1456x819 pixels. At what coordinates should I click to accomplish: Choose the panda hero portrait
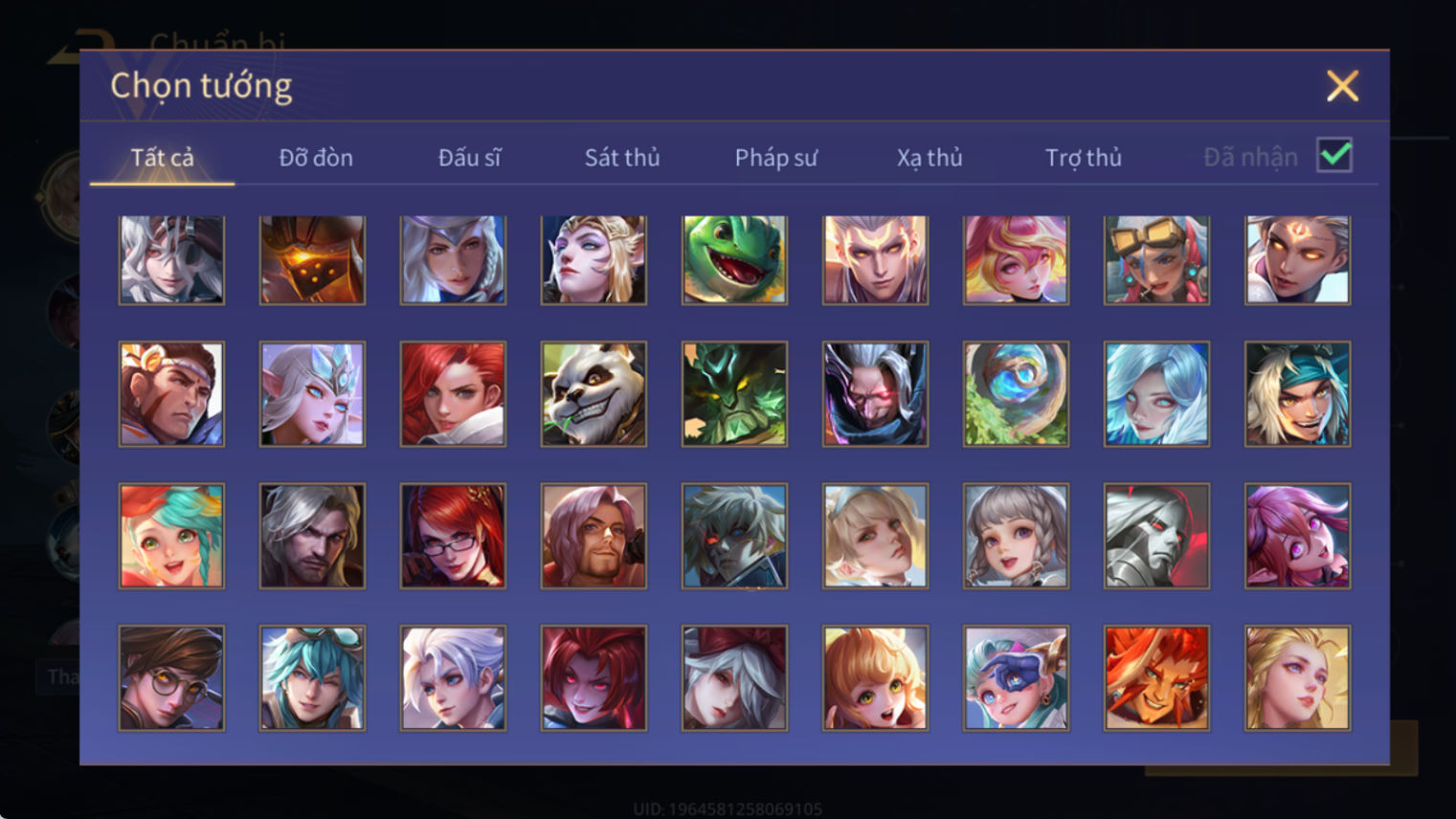click(594, 394)
